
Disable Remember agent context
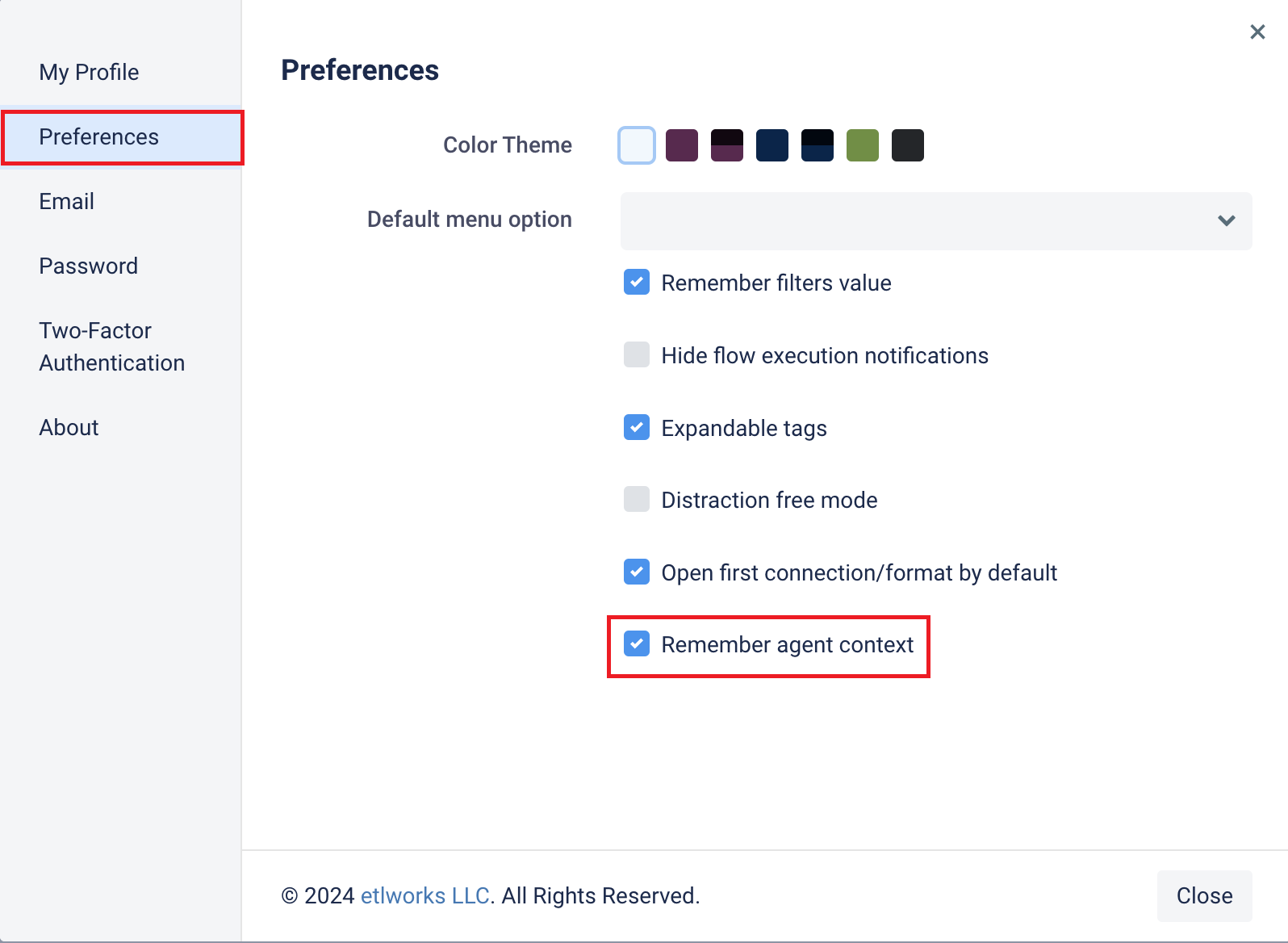click(x=637, y=643)
